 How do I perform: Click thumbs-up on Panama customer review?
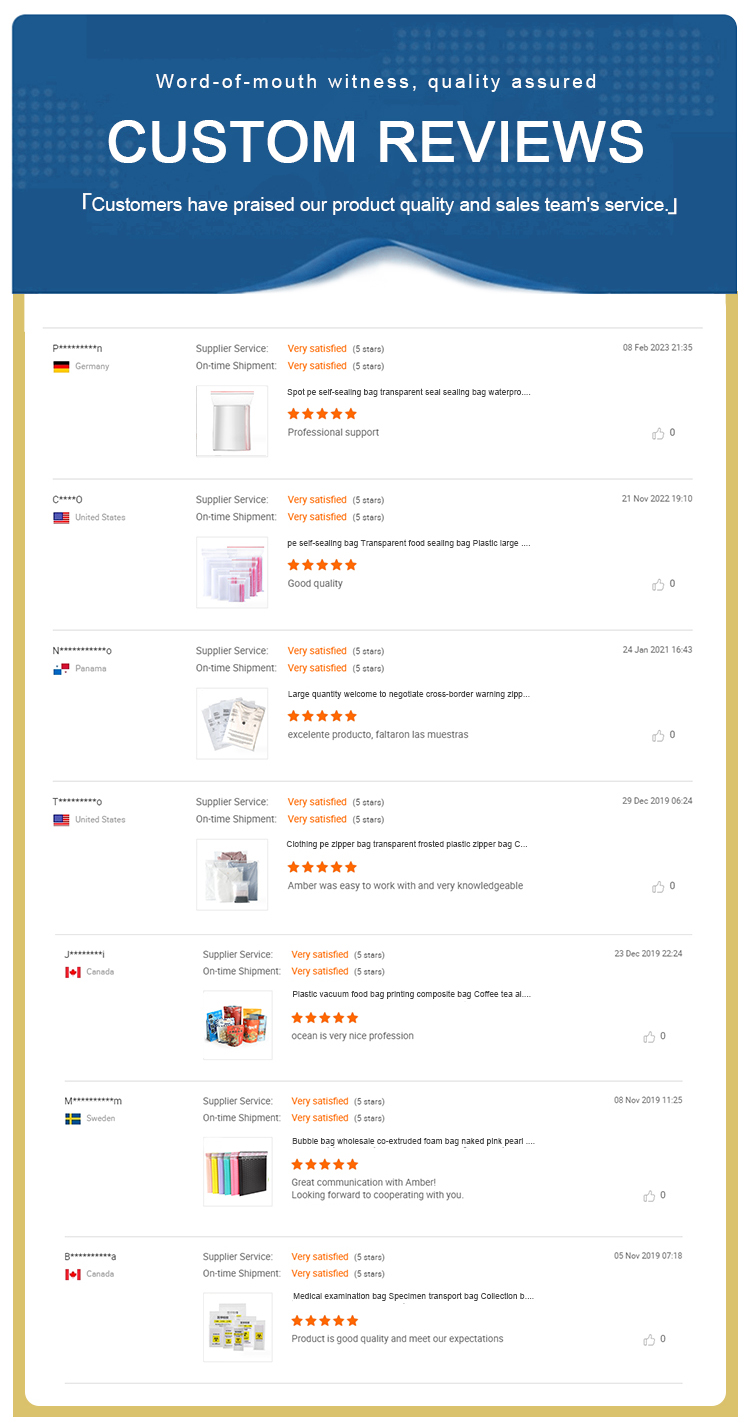tap(658, 735)
